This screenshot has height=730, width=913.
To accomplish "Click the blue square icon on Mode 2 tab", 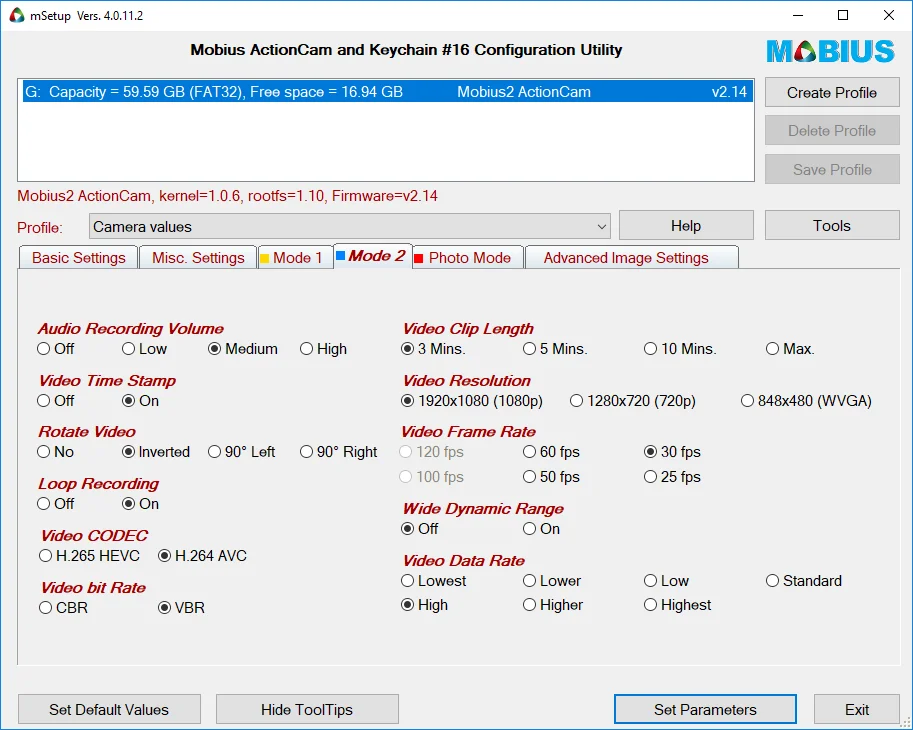I will pyautogui.click(x=341, y=256).
